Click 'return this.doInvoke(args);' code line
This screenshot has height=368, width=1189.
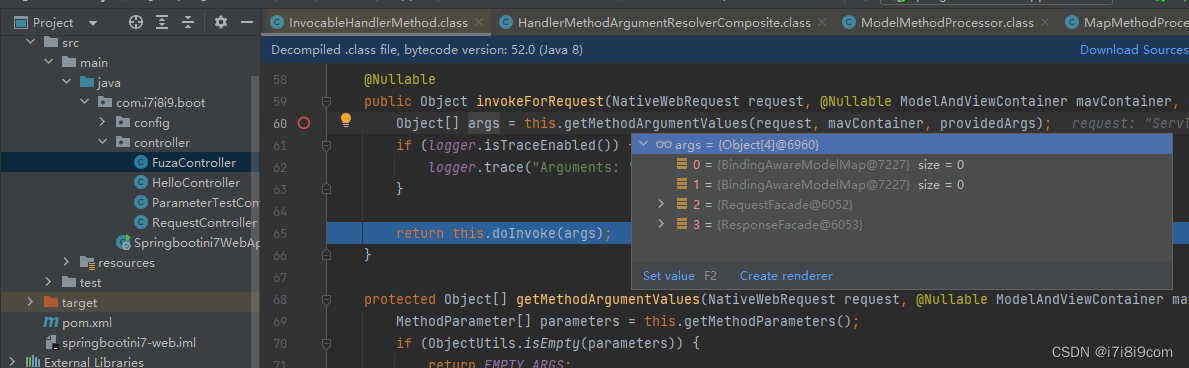(504, 233)
